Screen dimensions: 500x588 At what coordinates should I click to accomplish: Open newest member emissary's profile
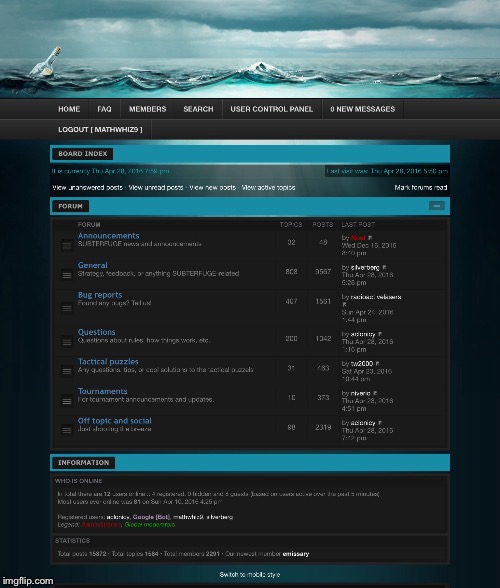296,554
